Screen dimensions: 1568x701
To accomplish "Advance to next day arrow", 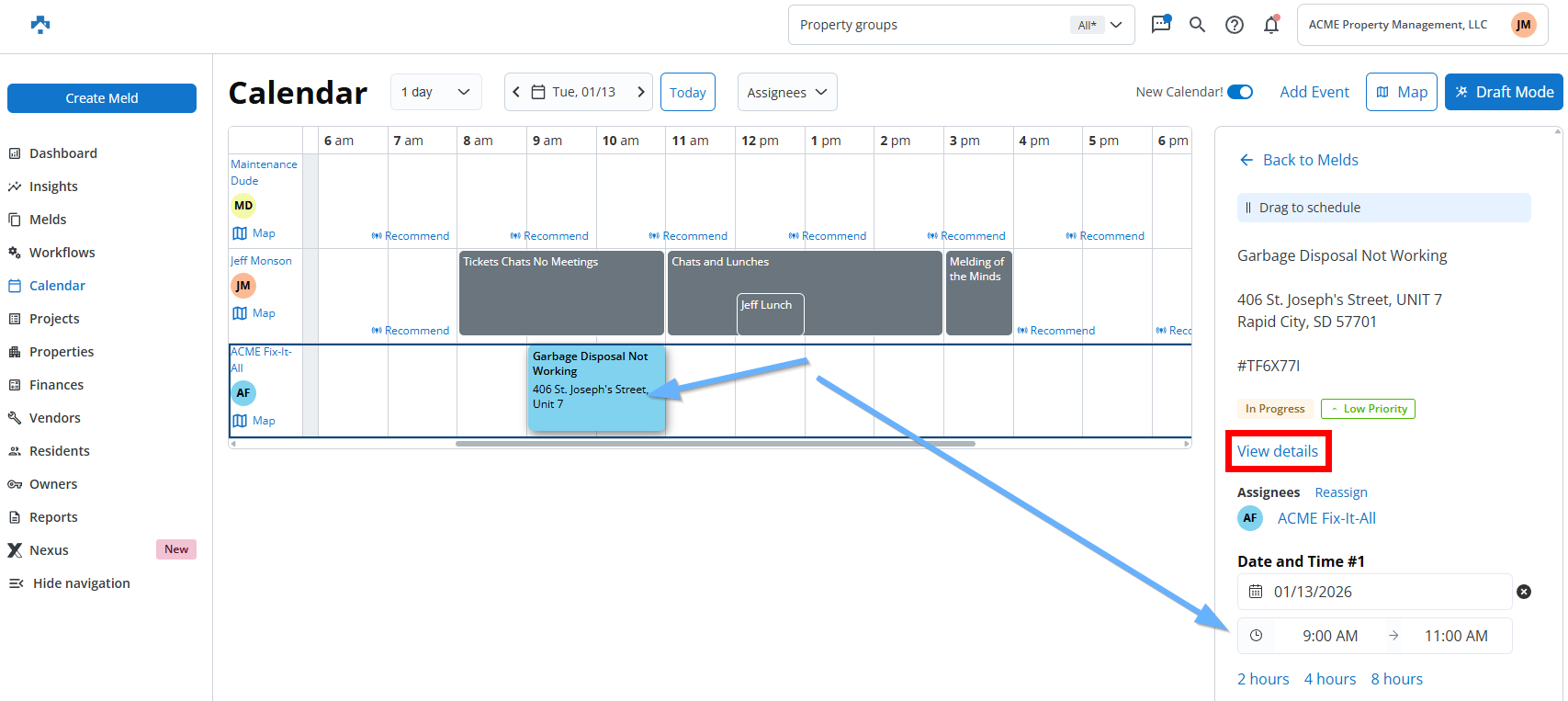I will pos(641,92).
